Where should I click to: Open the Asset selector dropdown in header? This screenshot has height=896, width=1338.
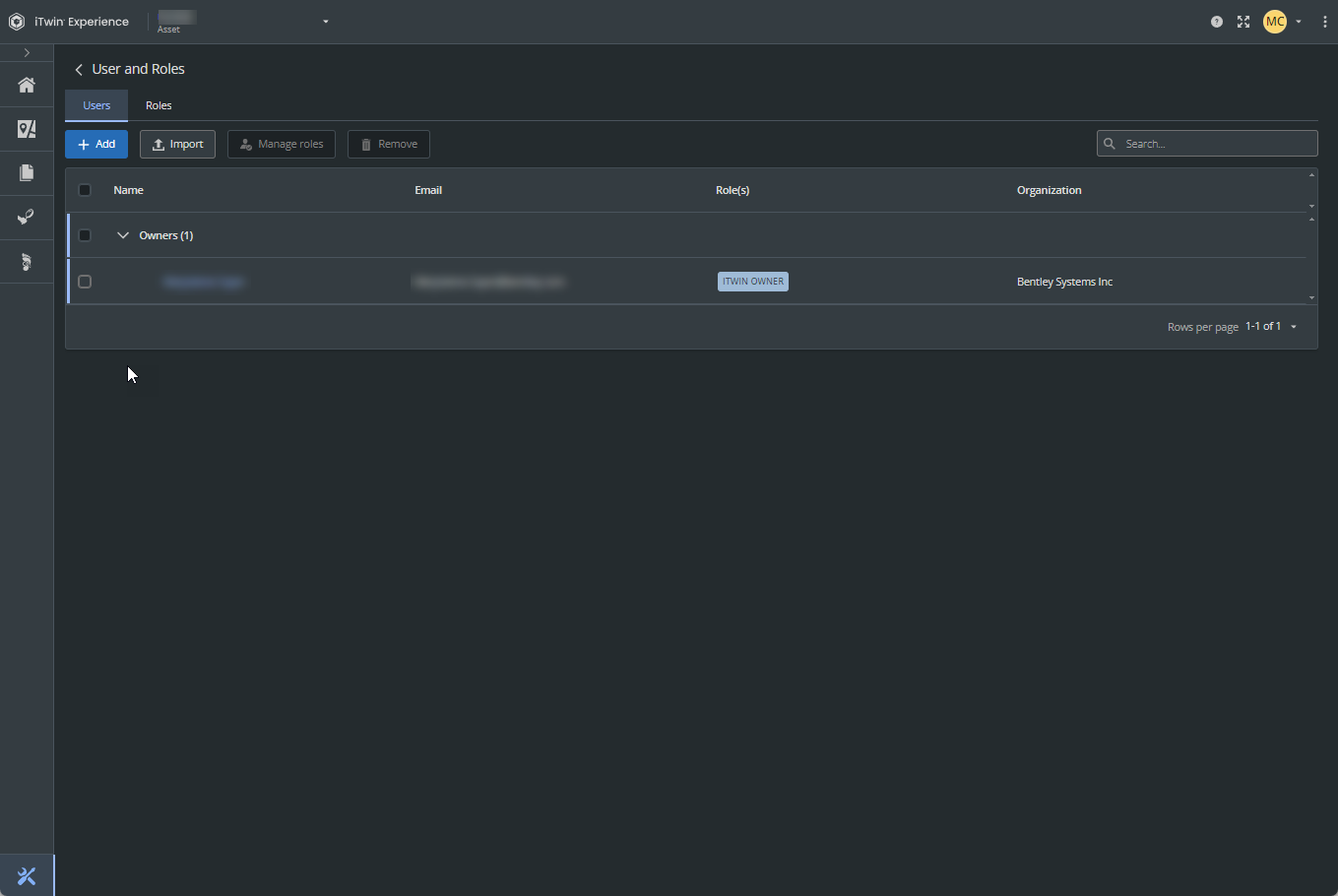(326, 22)
